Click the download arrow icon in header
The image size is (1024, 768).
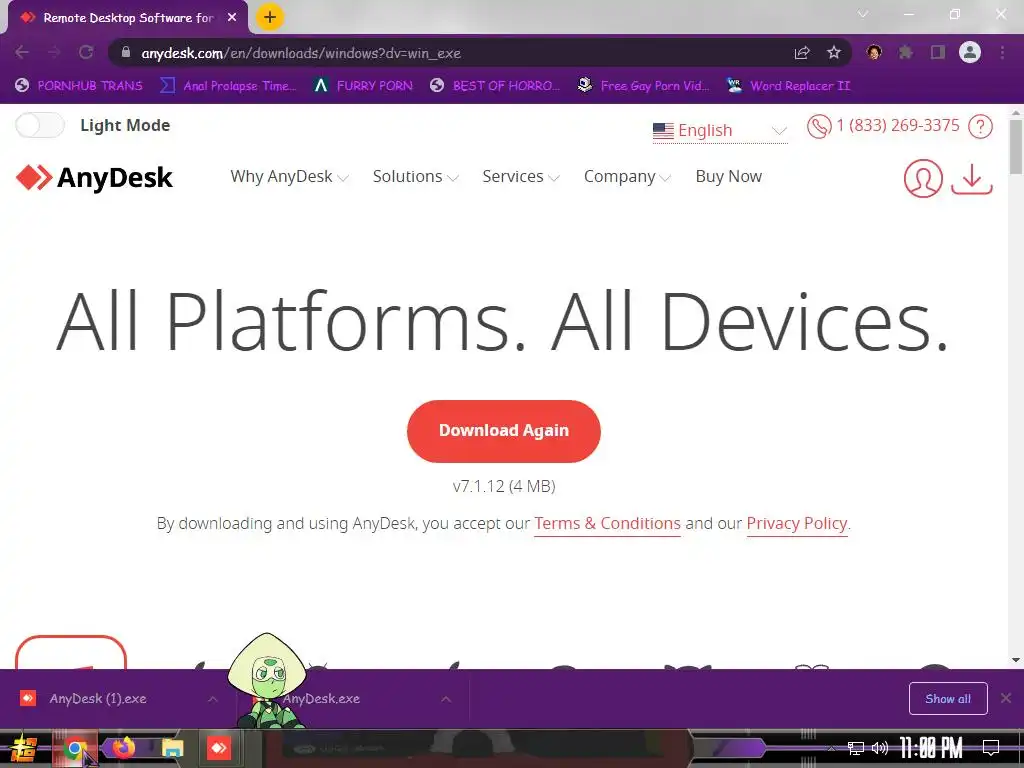pyautogui.click(x=972, y=178)
